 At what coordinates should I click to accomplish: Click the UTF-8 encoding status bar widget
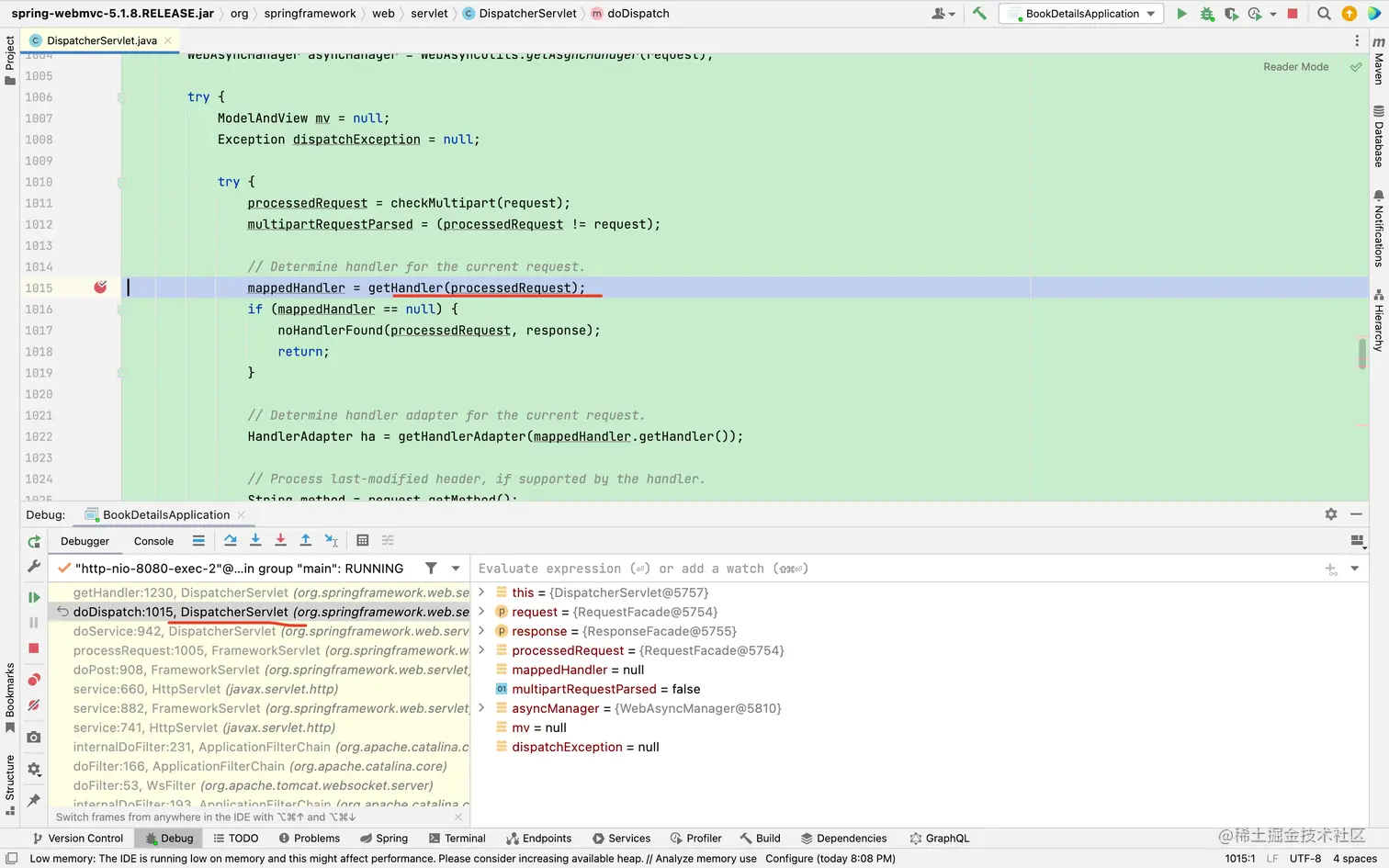(x=1304, y=859)
